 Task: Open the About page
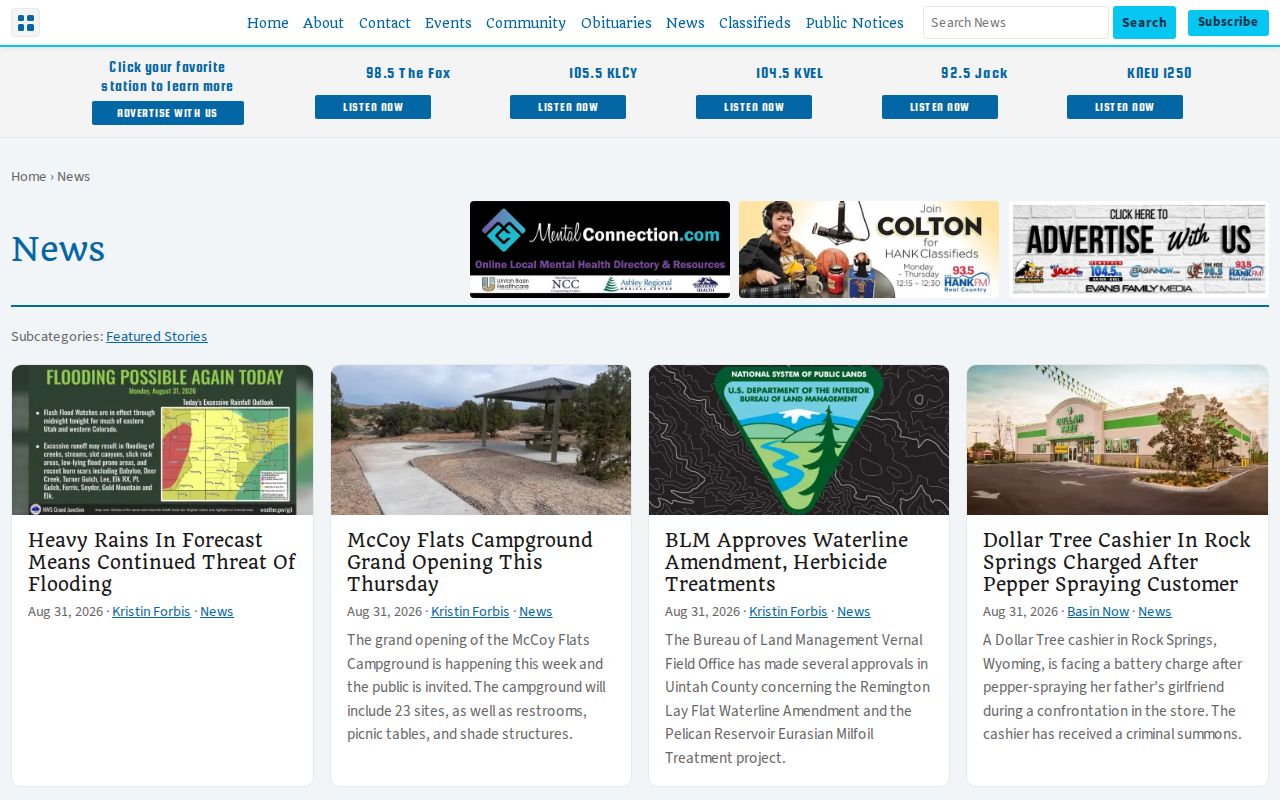pos(323,23)
